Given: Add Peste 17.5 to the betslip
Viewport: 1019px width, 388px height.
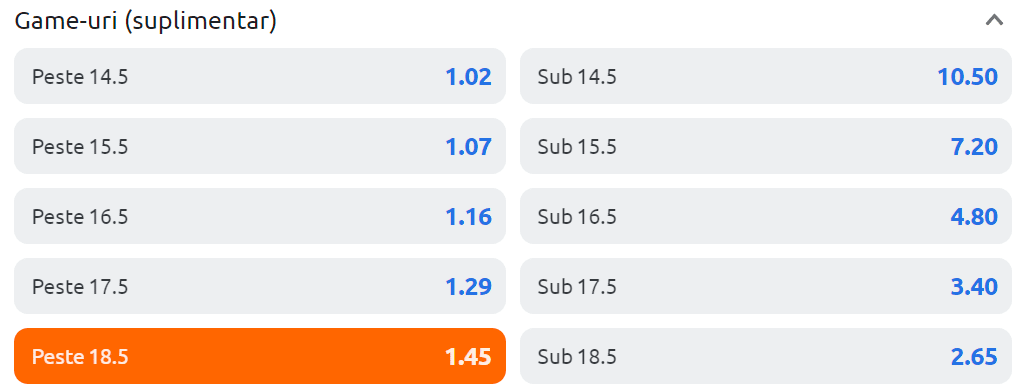Looking at the screenshot, I should pos(260,287).
